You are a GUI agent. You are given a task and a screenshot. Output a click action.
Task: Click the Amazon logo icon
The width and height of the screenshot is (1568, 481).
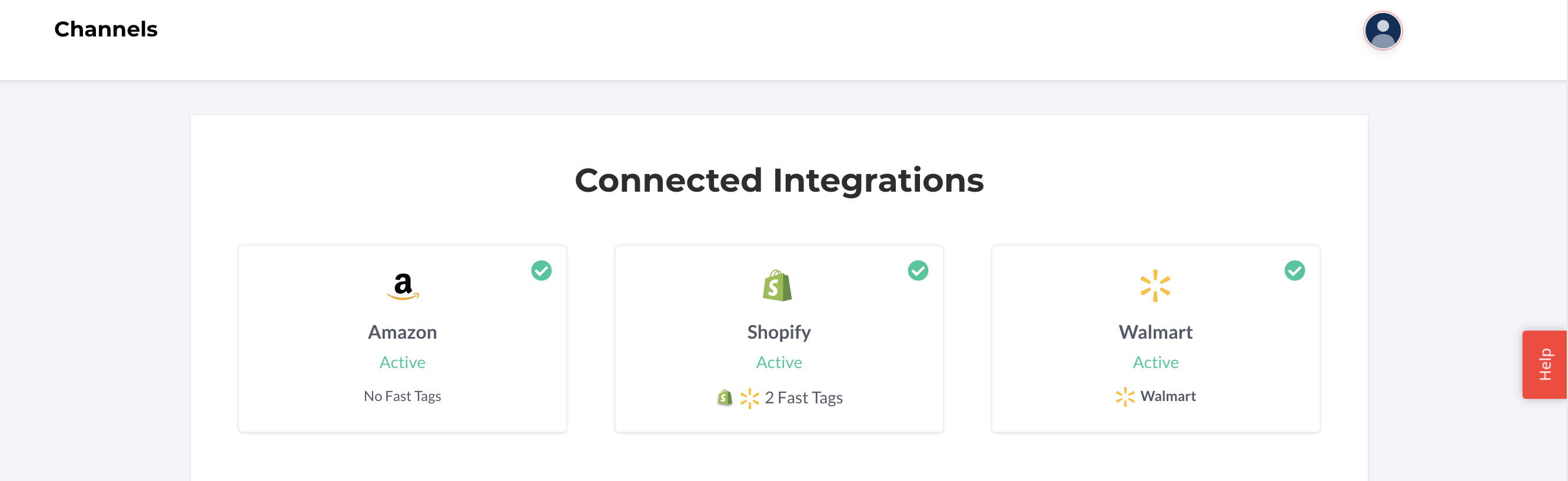pos(403,286)
